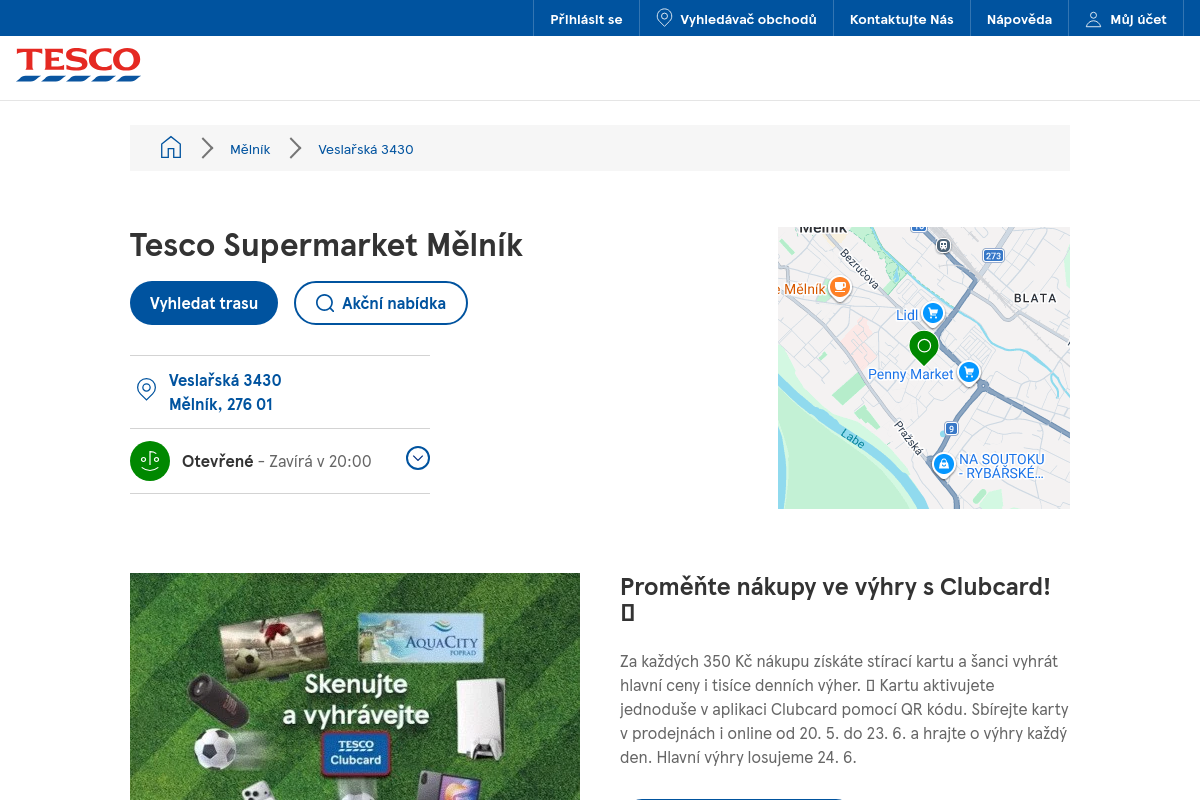Image resolution: width=1200 pixels, height=800 pixels.
Task: Open Přihlásit se in the top bar
Action: click(586, 19)
